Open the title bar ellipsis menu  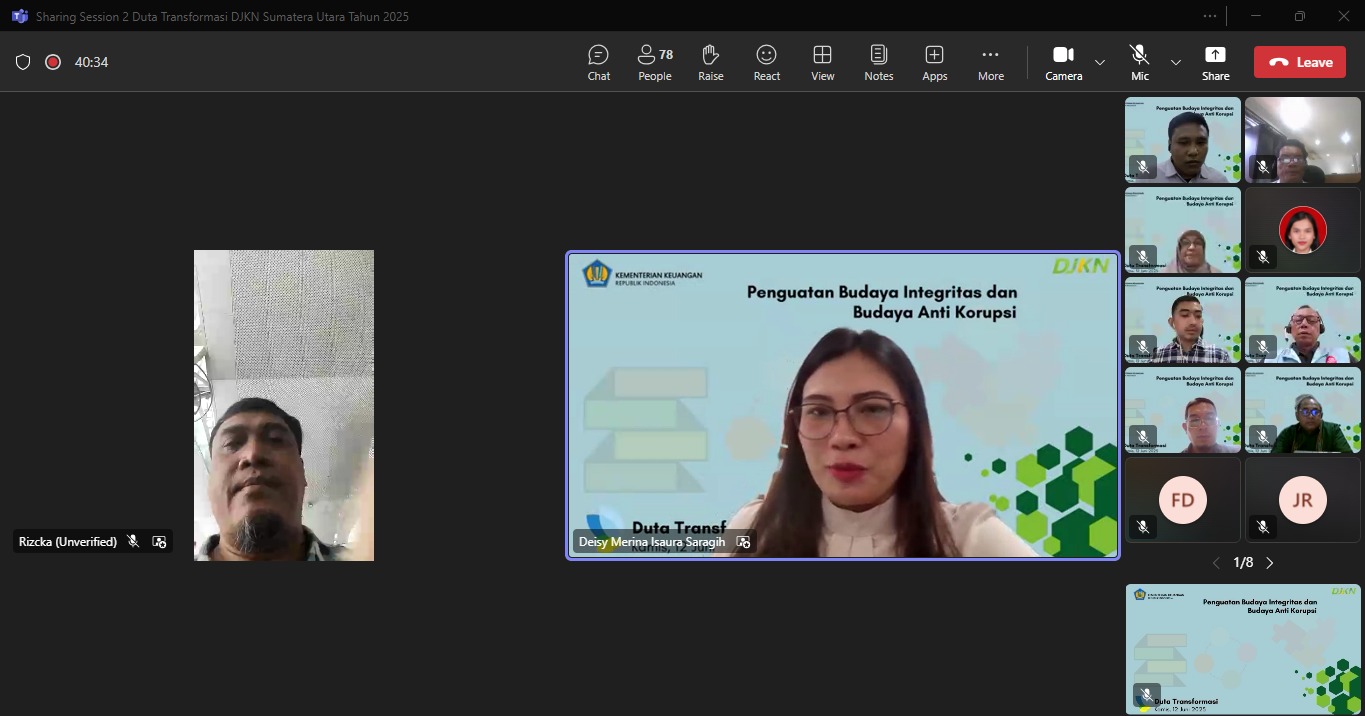click(1211, 16)
